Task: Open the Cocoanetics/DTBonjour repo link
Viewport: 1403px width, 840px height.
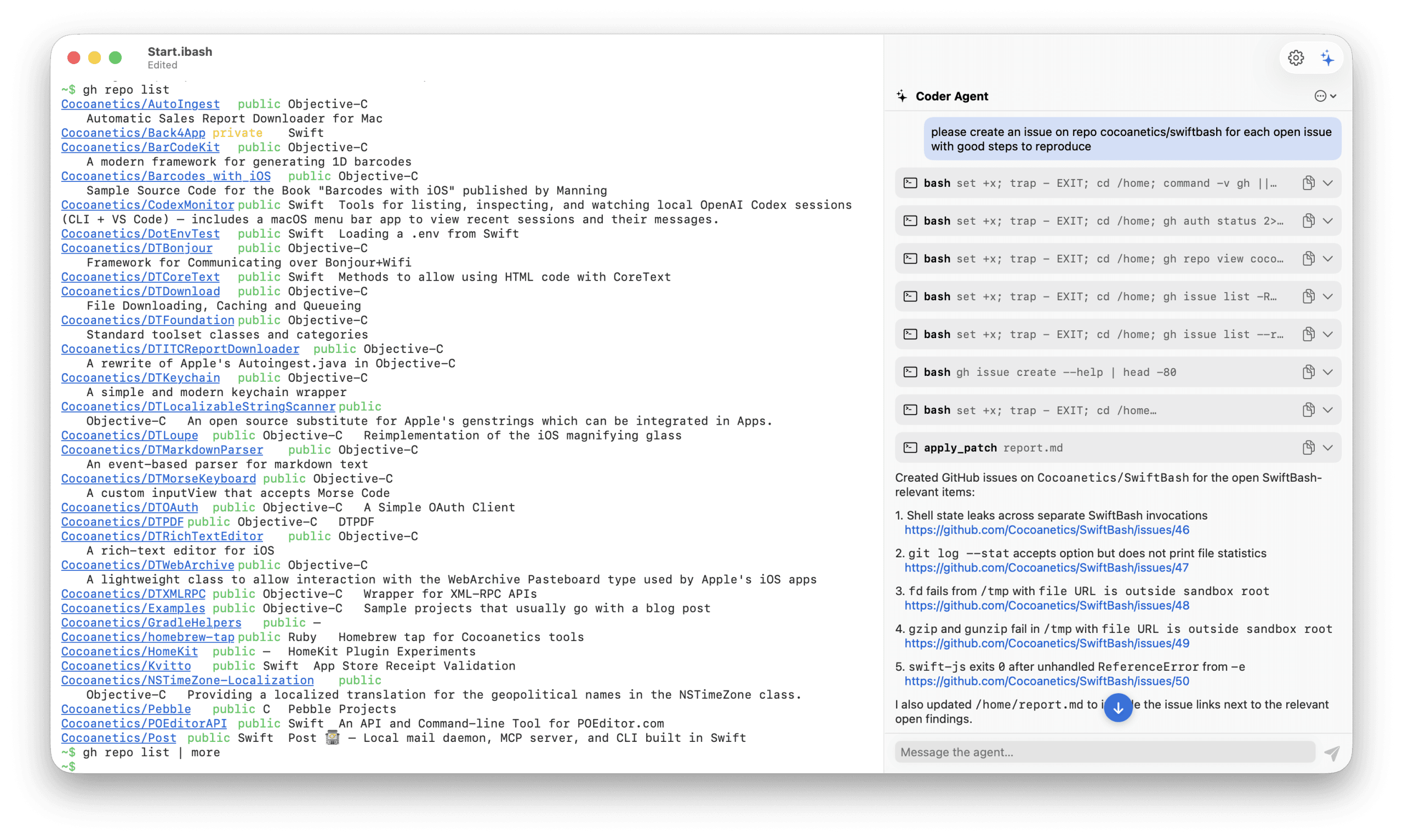Action: tap(137, 248)
